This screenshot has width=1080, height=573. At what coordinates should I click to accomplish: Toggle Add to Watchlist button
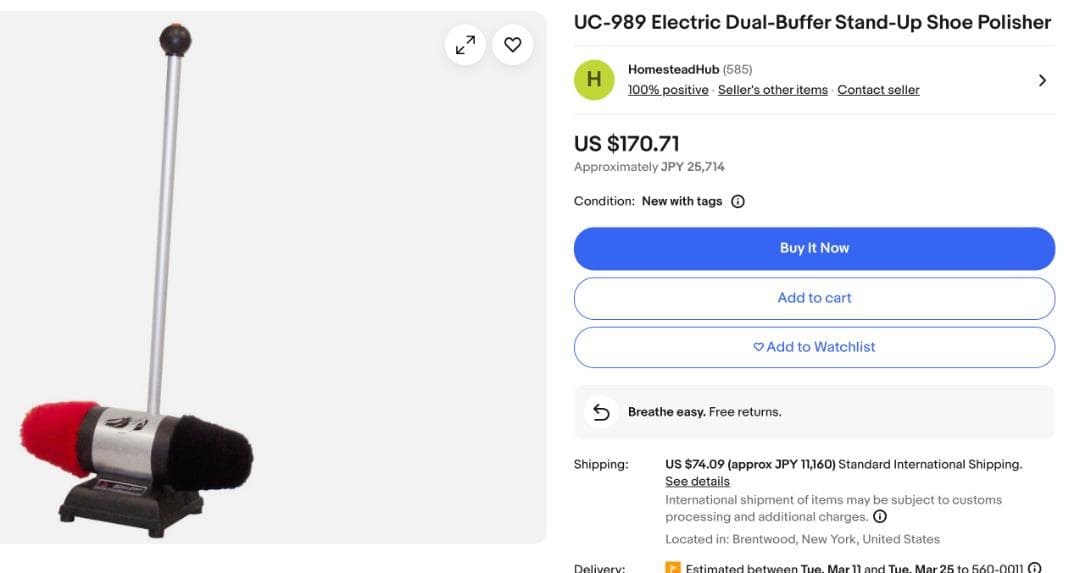tap(814, 347)
